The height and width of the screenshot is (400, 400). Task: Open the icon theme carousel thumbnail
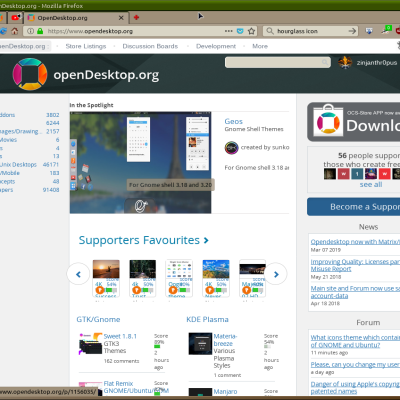(179, 269)
